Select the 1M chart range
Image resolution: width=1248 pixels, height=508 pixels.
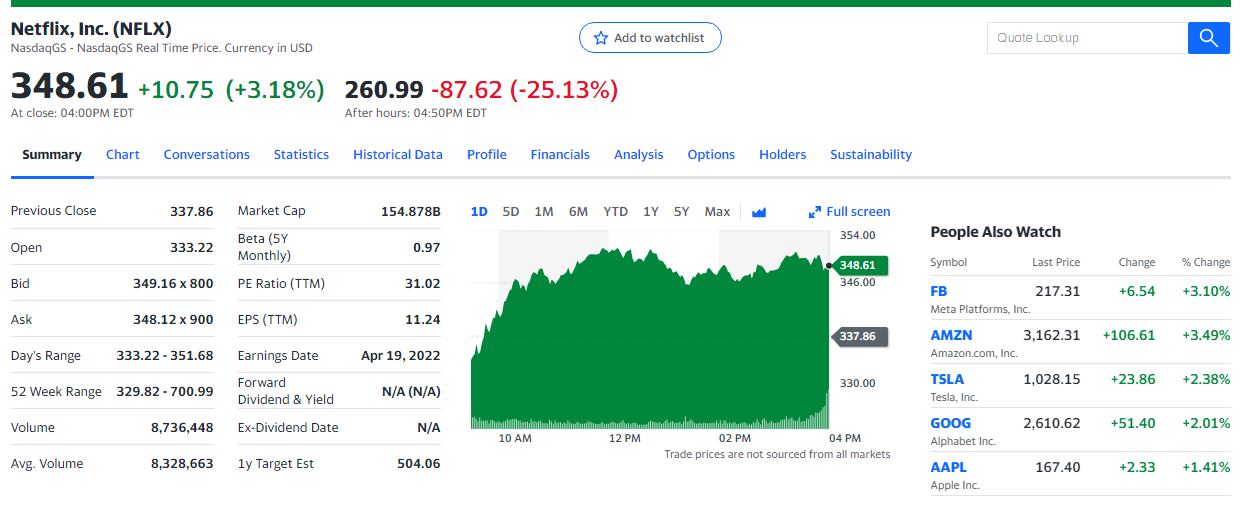(x=544, y=212)
